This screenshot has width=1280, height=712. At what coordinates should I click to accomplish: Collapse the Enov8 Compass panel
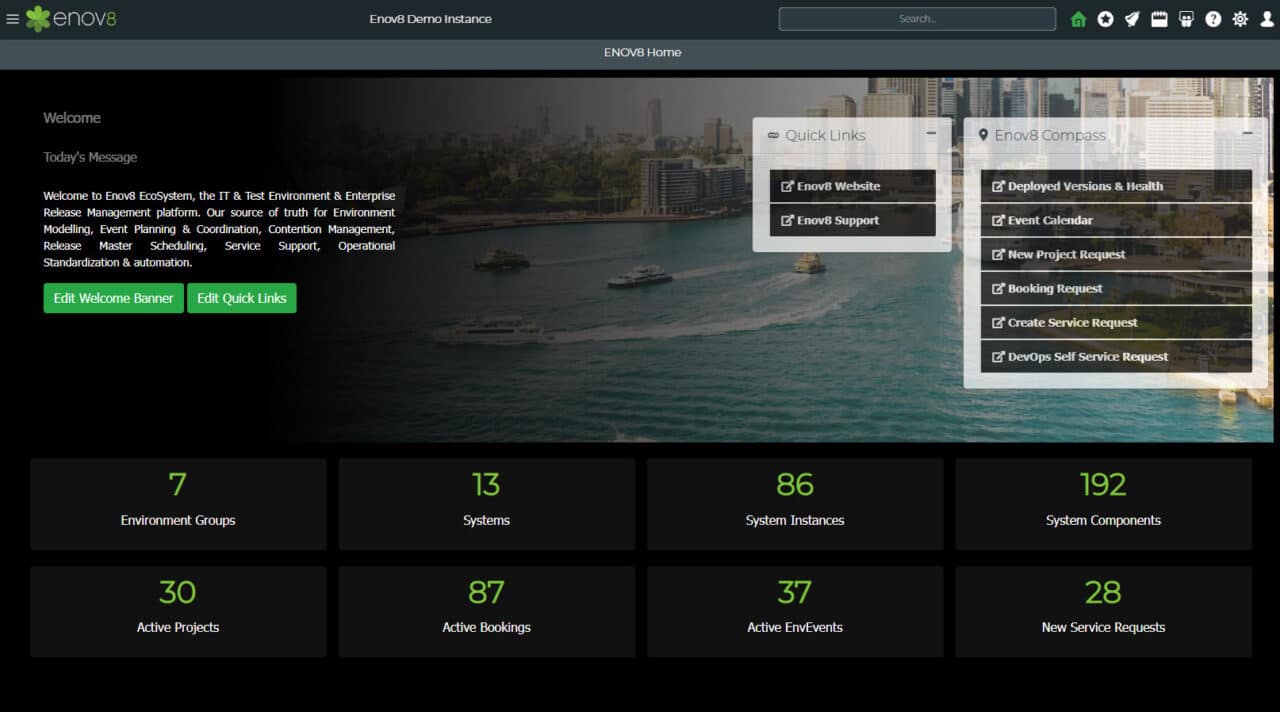1248,131
